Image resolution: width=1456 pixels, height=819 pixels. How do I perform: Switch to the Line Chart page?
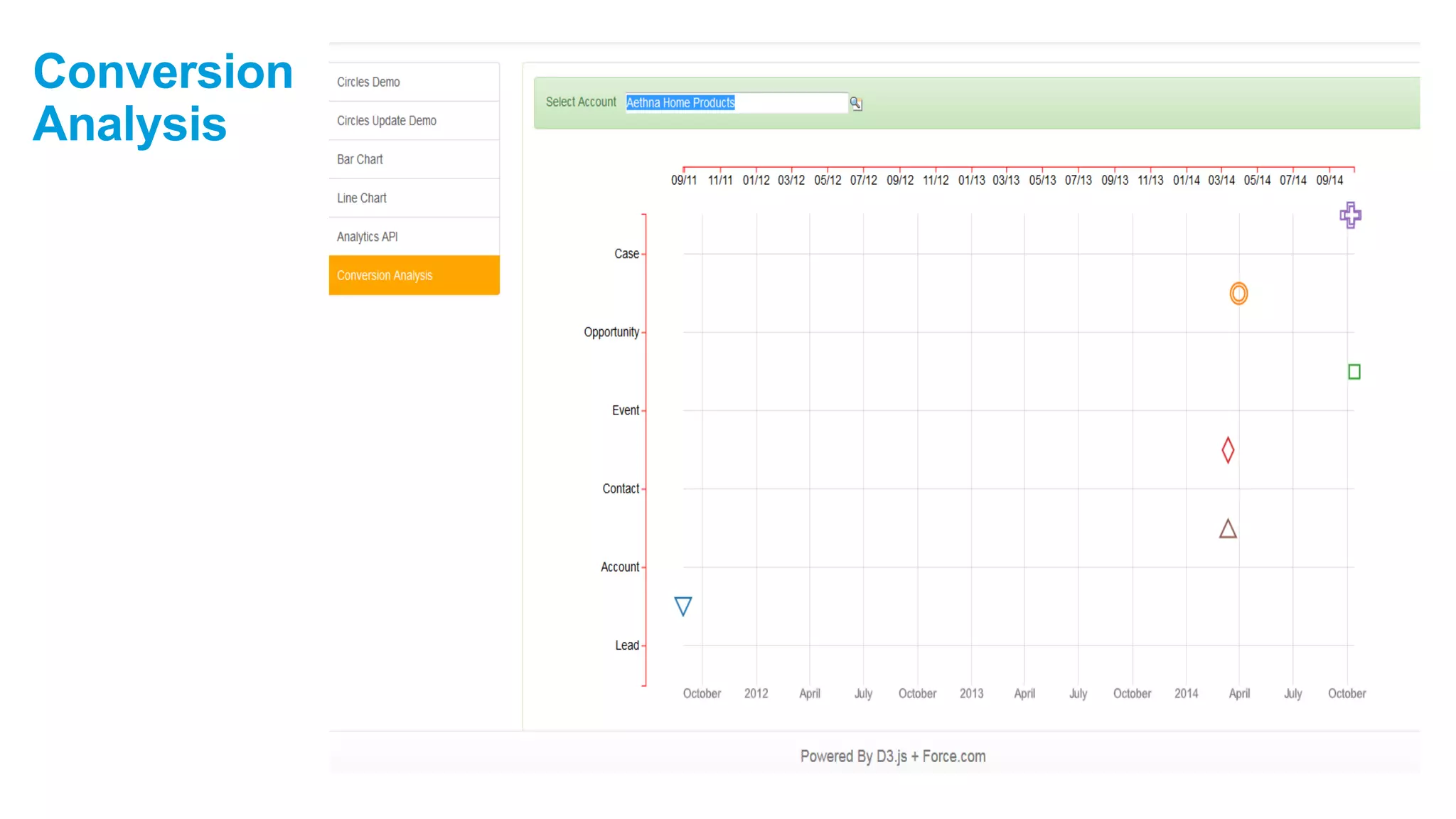[414, 198]
